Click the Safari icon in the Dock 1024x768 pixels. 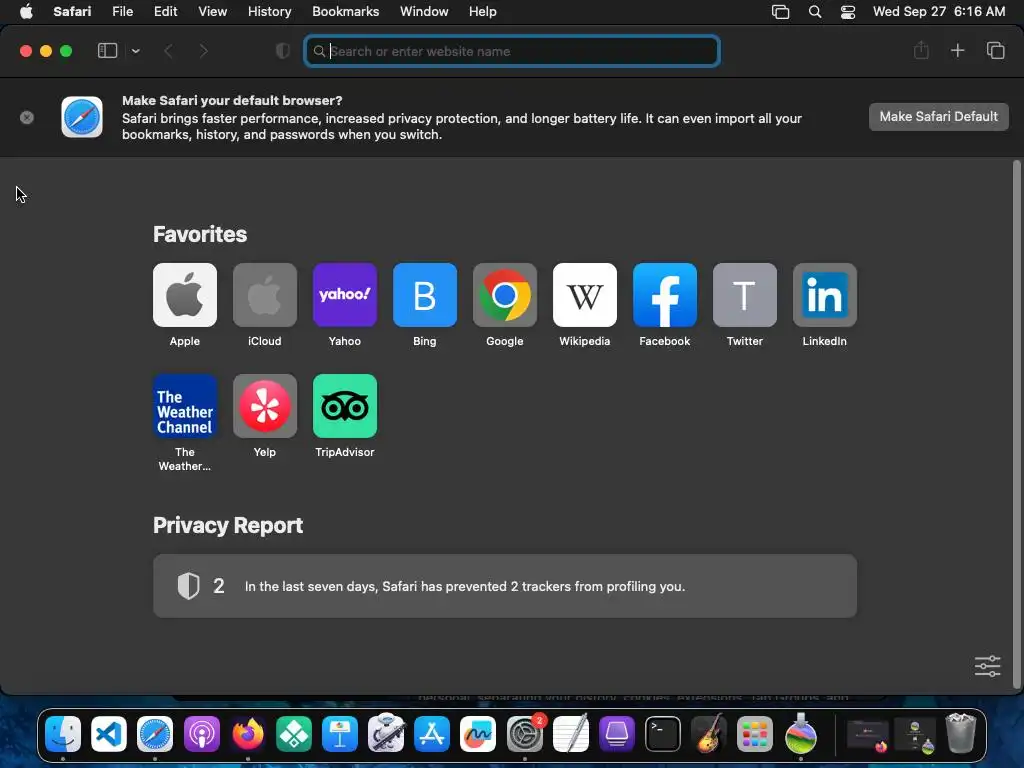pos(155,733)
